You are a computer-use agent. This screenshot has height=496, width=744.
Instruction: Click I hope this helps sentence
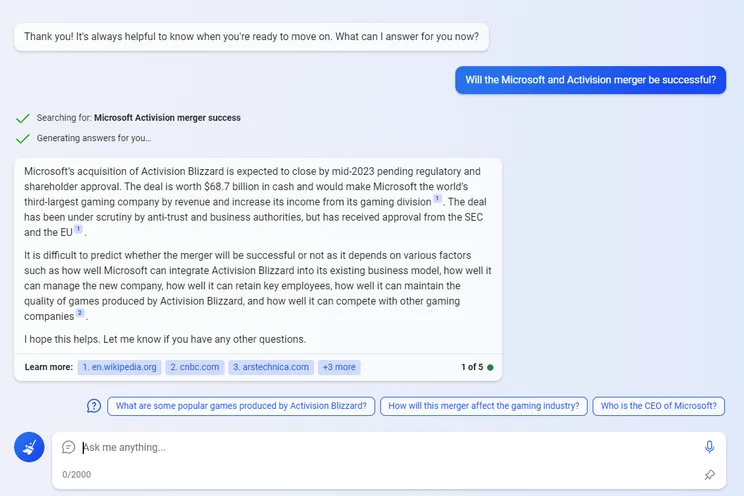click(165, 339)
